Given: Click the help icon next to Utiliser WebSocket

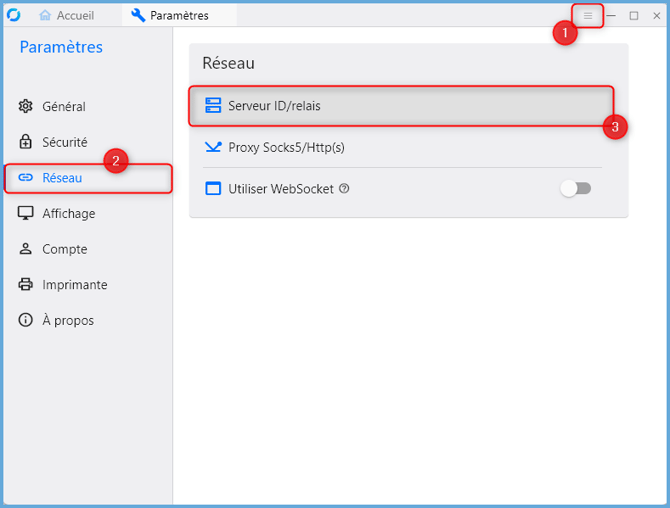Looking at the screenshot, I should [344, 188].
